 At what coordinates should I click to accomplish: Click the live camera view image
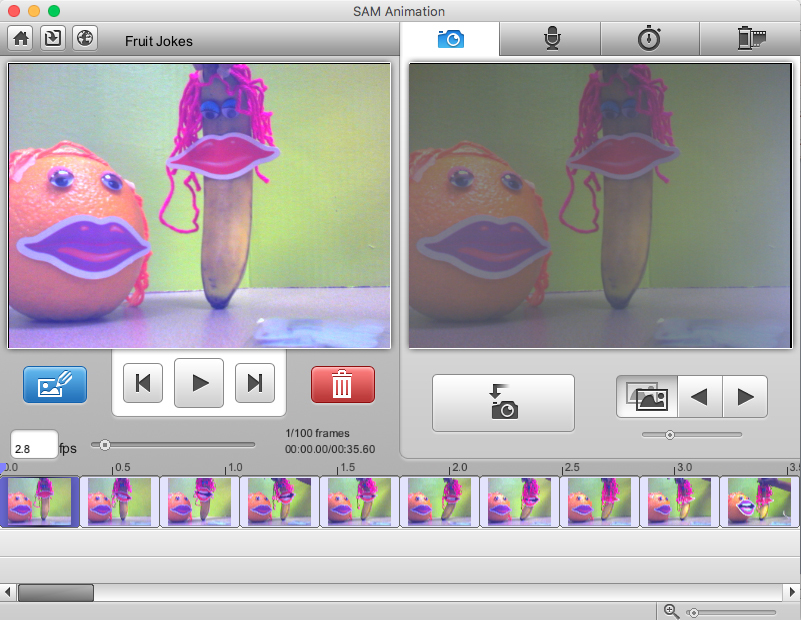click(x=600, y=206)
